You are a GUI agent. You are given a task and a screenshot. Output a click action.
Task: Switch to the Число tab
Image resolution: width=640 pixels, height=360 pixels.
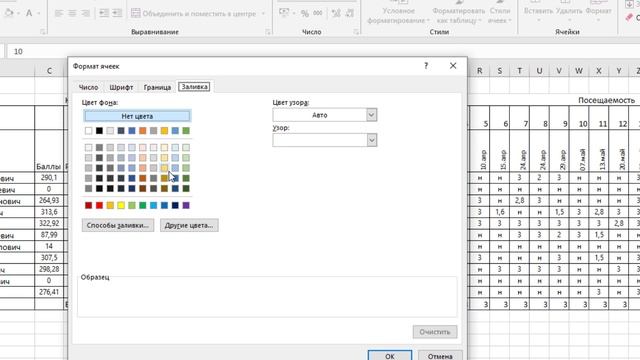click(88, 87)
